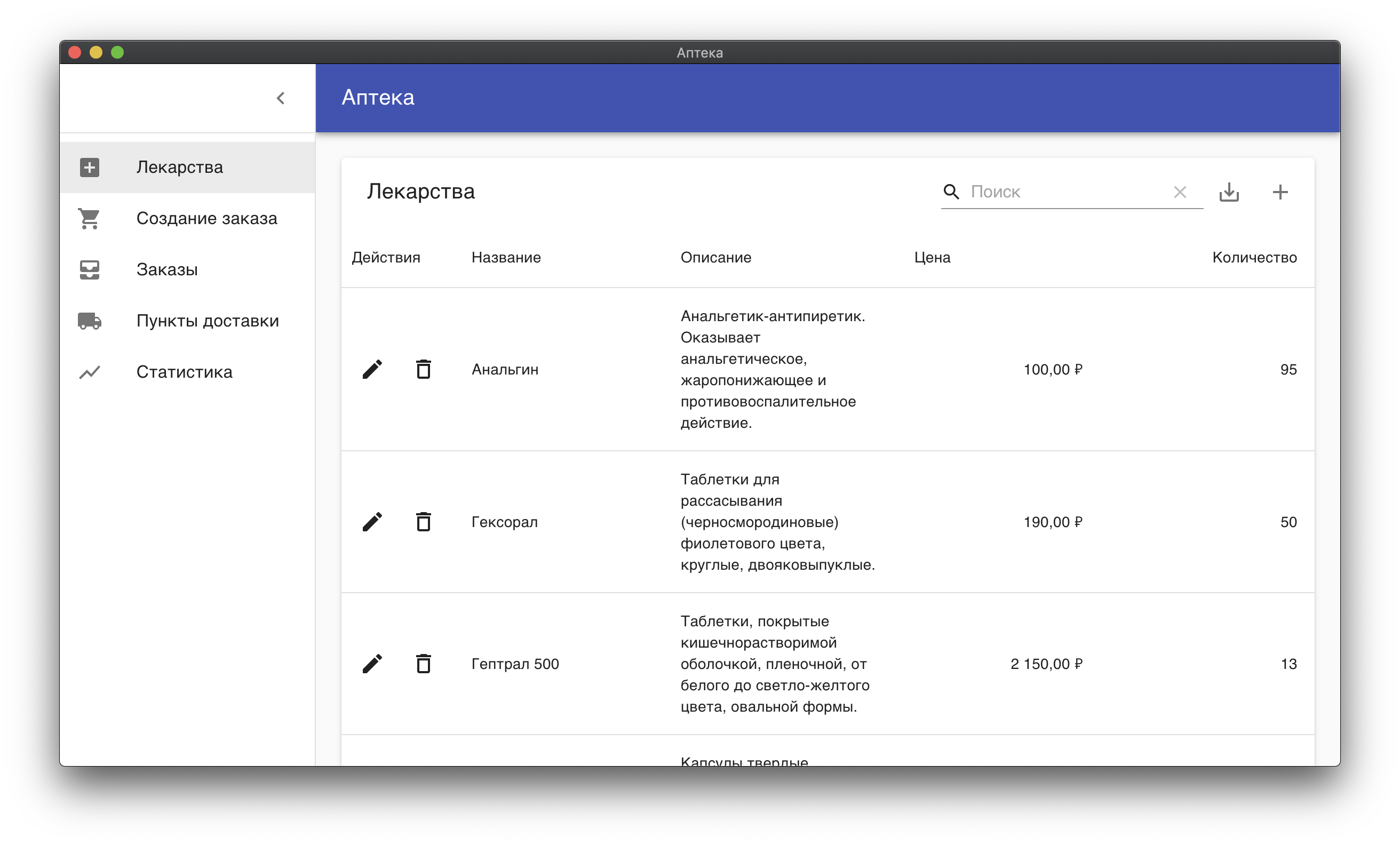
Task: Sort by the Цена column header
Action: click(x=932, y=258)
